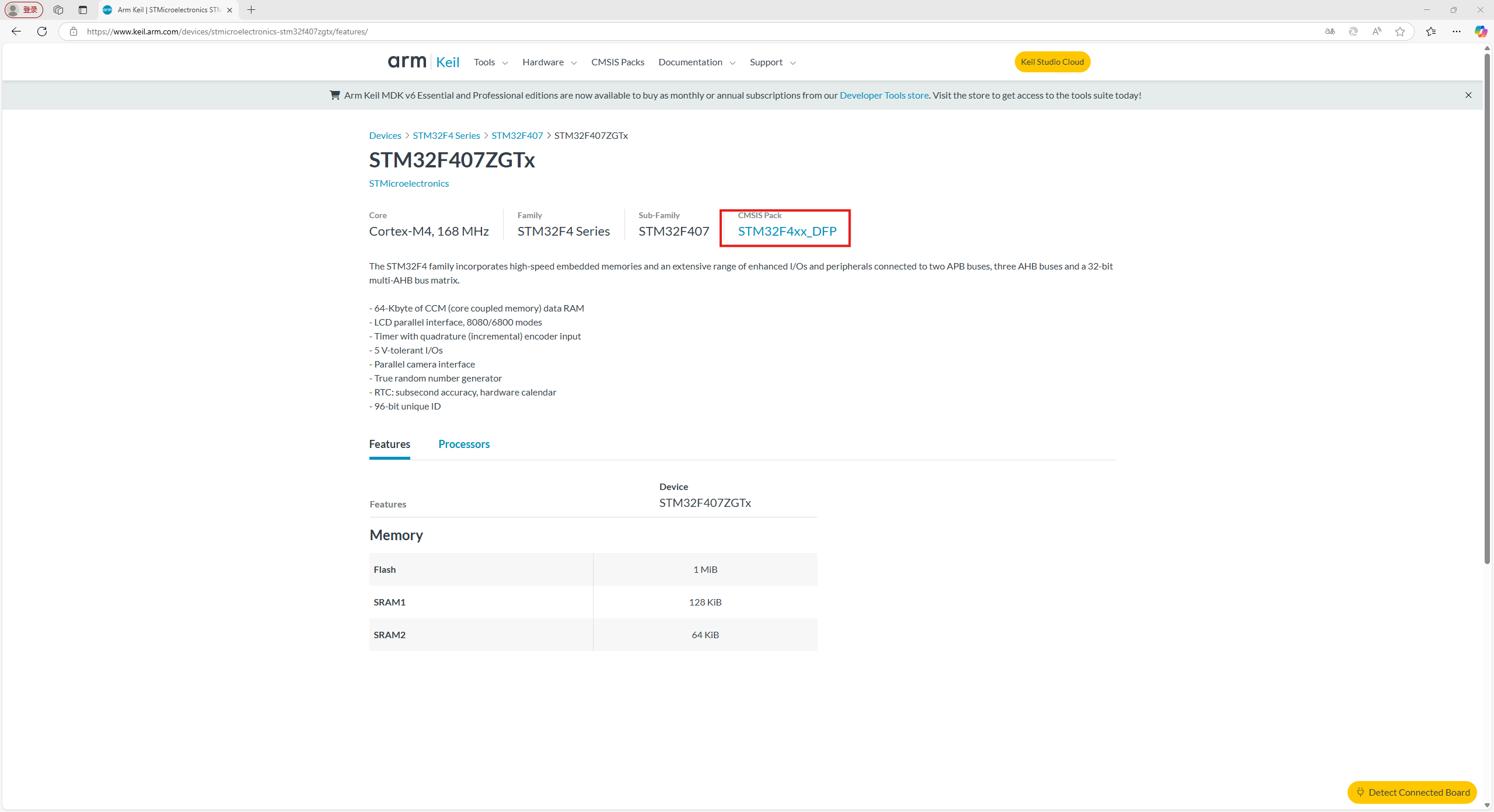Screen dimensions: 1494x812
Task: Open the workspaces icon
Action: click(x=58, y=10)
